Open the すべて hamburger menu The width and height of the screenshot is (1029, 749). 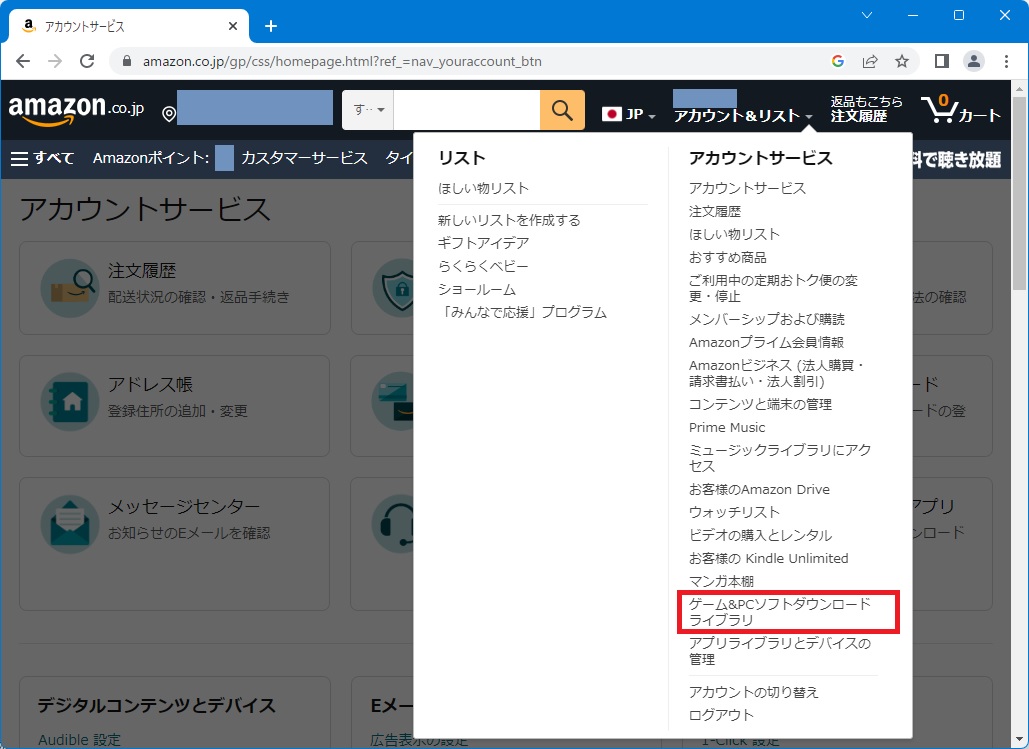pyautogui.click(x=43, y=158)
